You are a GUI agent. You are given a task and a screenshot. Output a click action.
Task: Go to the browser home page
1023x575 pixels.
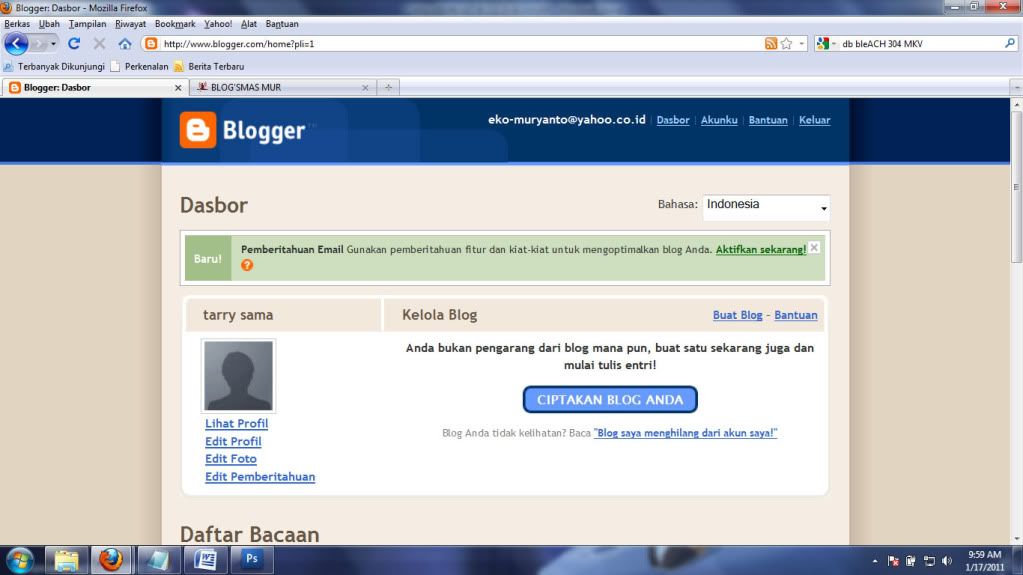(x=125, y=44)
